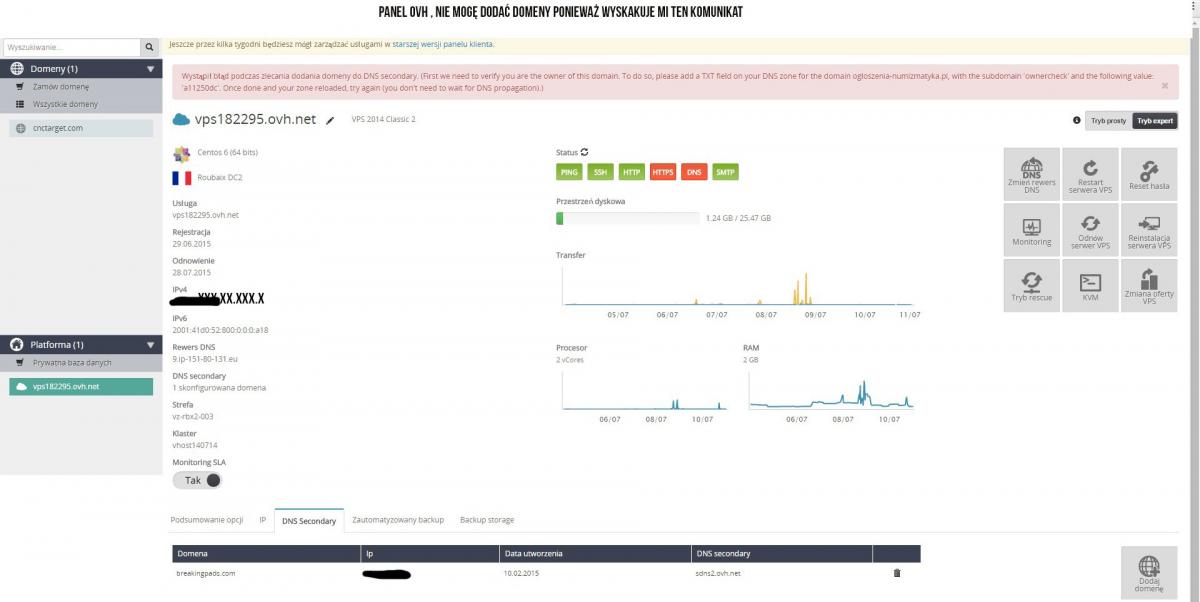Click the HTTP status badge
Viewport: 1200px width, 602px height.
point(631,172)
